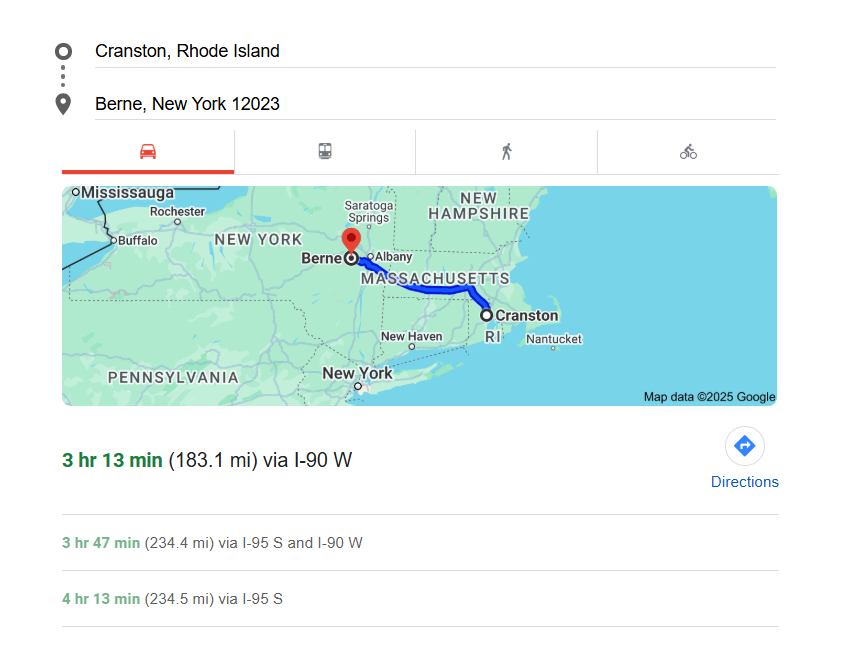Choose the walking travel mode

pos(506,152)
